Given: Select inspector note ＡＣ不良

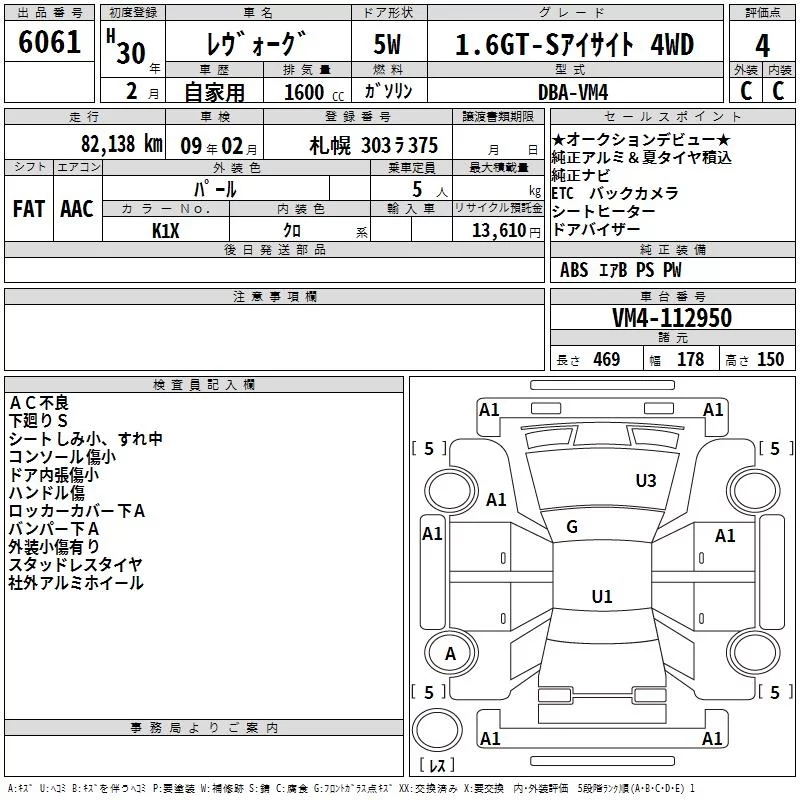Looking at the screenshot, I should [39, 403].
